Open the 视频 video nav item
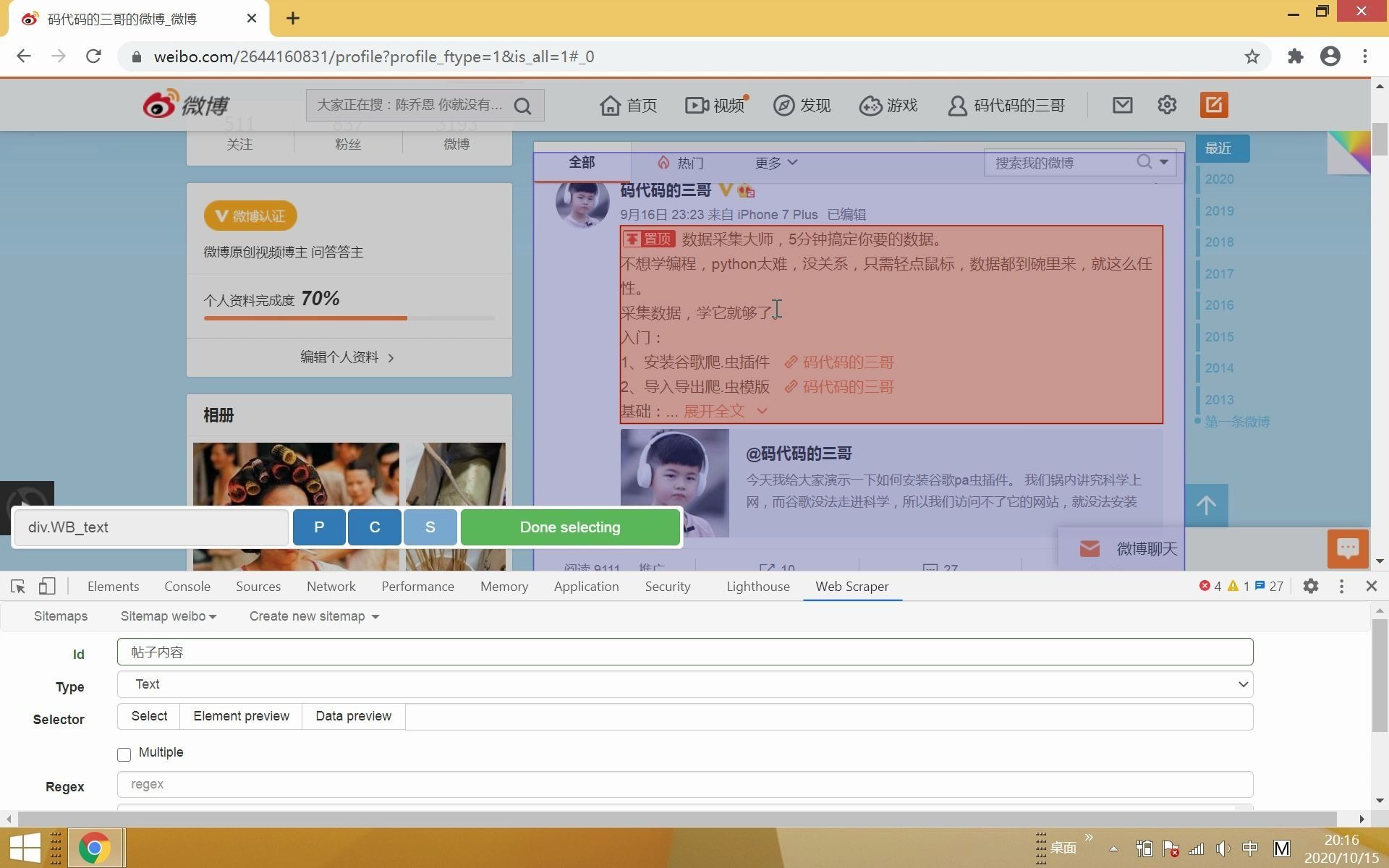This screenshot has width=1389, height=868. (715, 106)
